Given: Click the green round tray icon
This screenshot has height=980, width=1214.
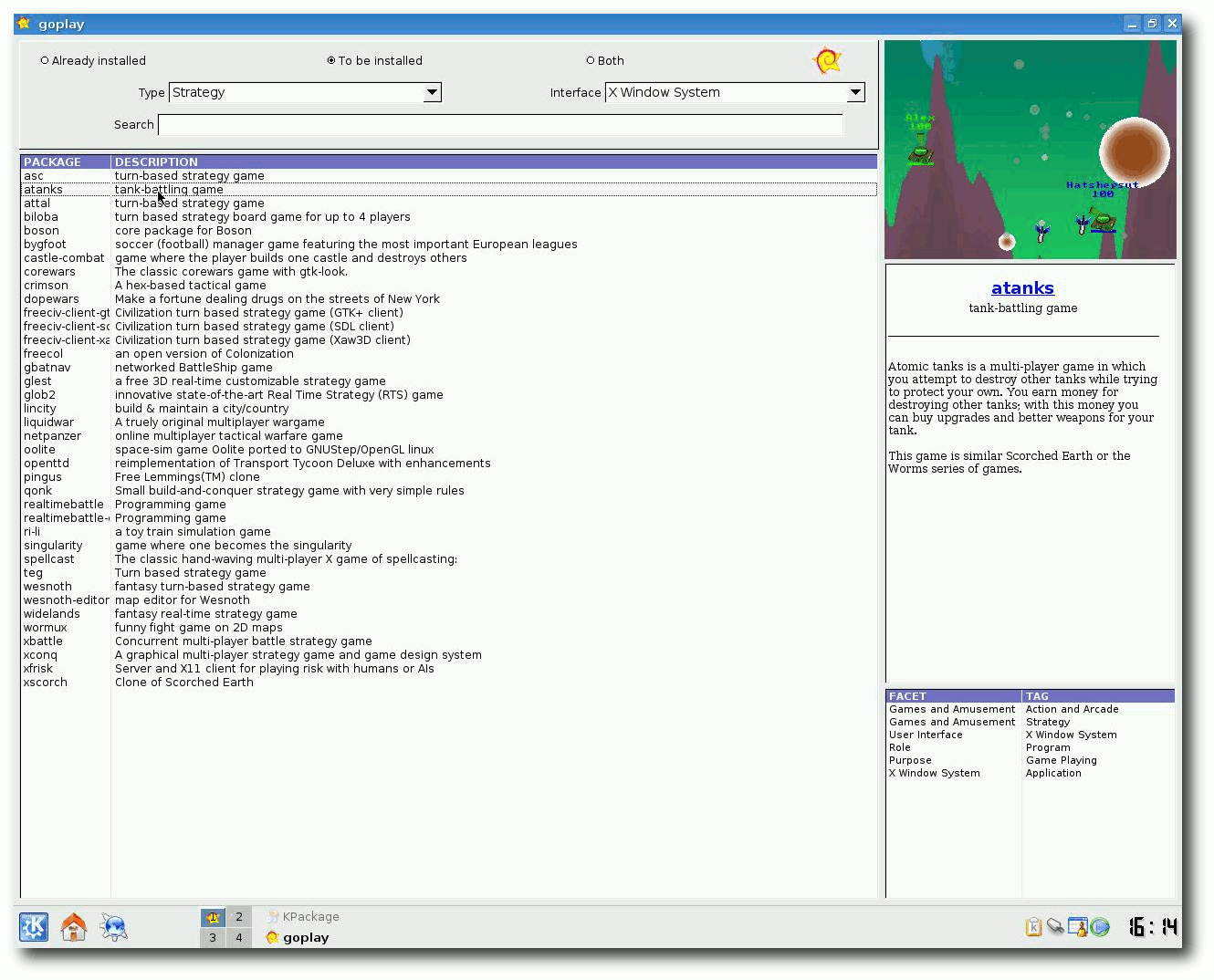Looking at the screenshot, I should pyautogui.click(x=1100, y=927).
